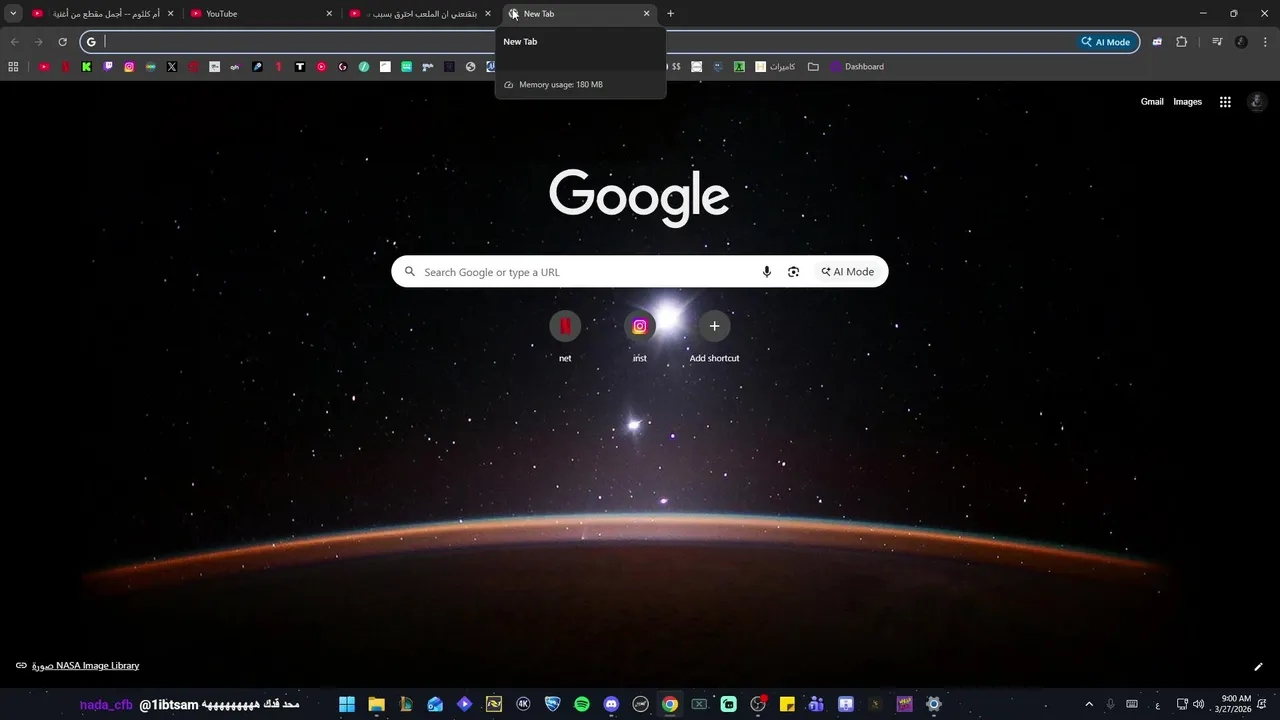Expand the tab search dropdown
Image resolution: width=1280 pixels, height=720 pixels.
pos(13,14)
